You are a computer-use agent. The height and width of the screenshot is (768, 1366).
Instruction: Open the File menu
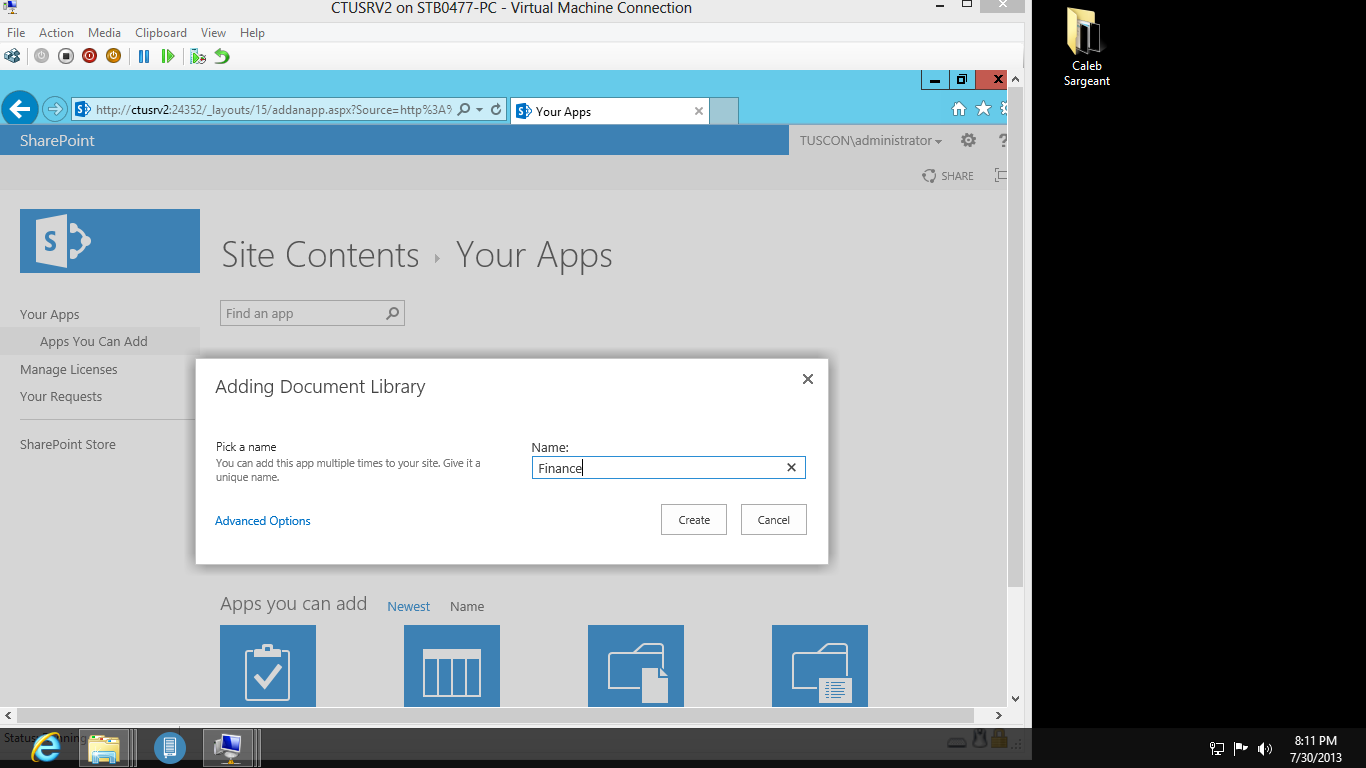(x=16, y=33)
